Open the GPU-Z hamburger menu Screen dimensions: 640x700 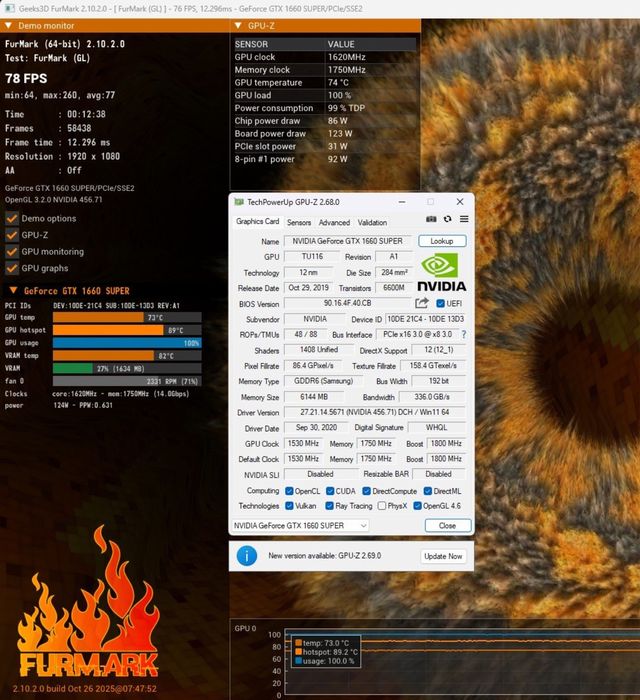click(x=464, y=219)
